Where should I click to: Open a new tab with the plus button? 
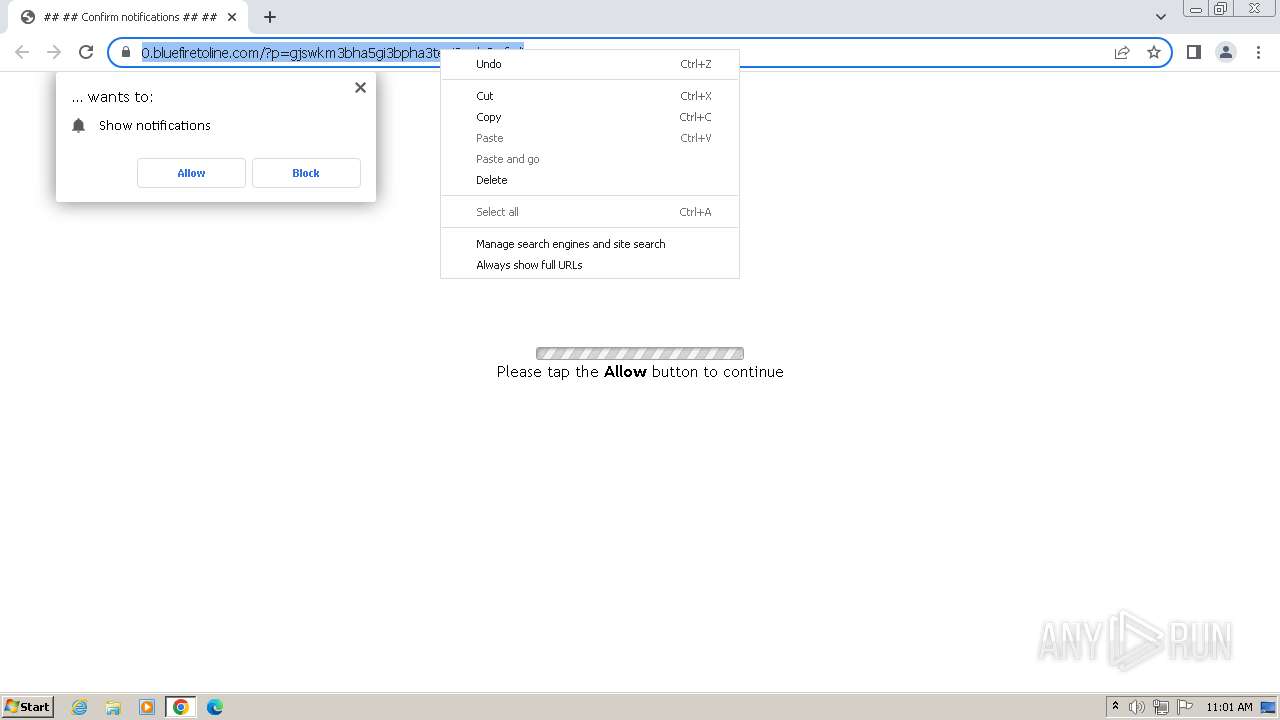pyautogui.click(x=270, y=17)
